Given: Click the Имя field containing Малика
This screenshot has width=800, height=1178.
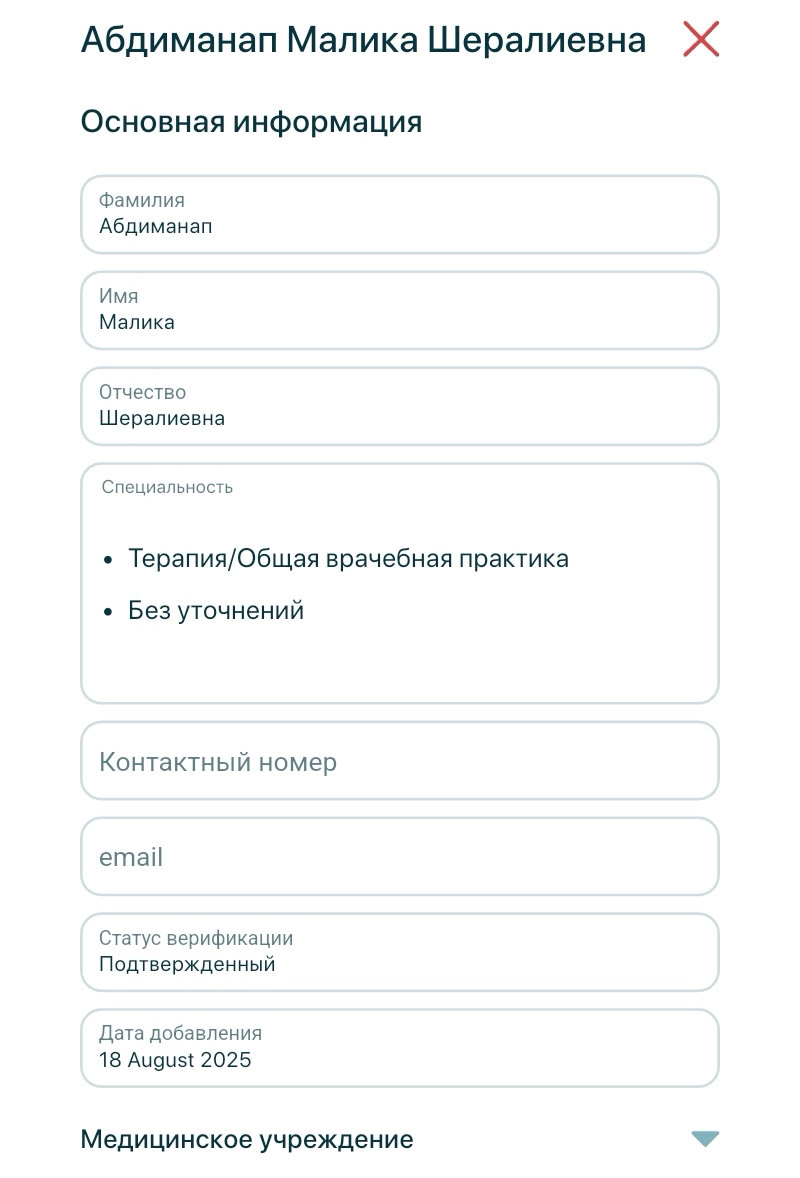Looking at the screenshot, I should coord(400,311).
